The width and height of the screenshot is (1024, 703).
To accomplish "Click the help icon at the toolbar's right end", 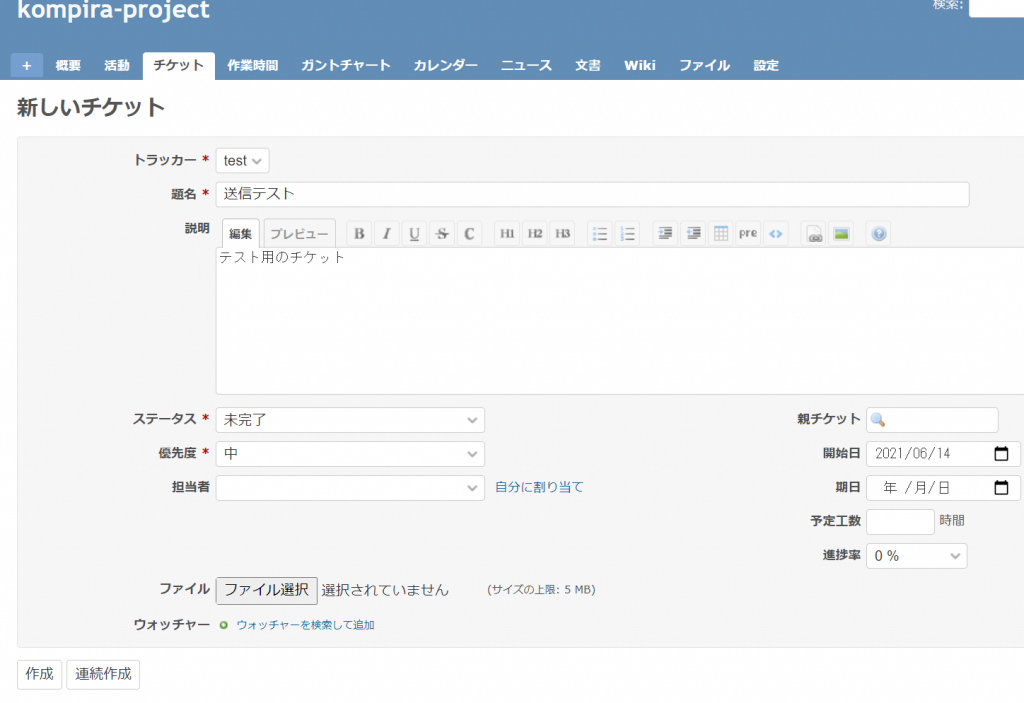I will tap(878, 233).
